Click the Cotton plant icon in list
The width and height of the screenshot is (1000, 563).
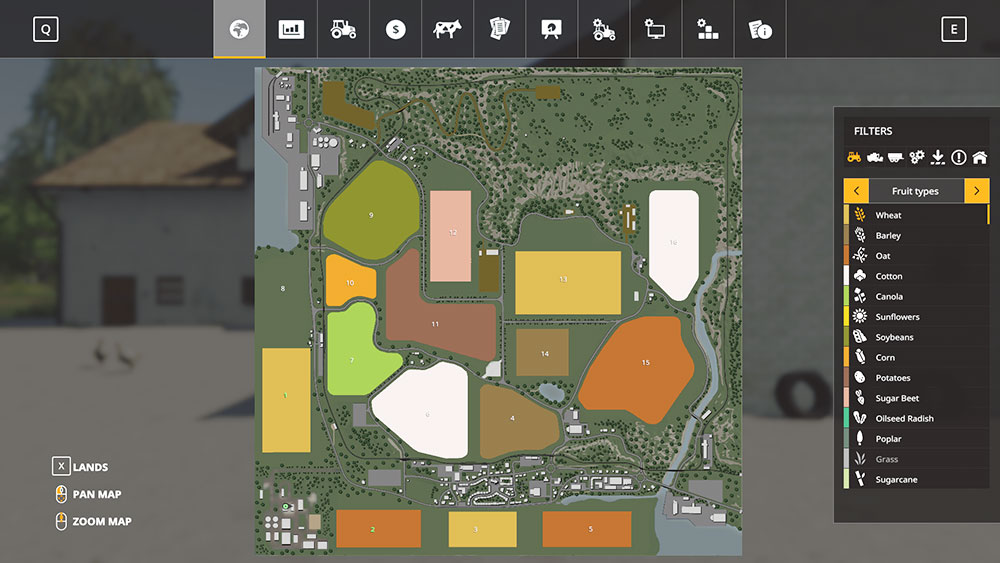pos(860,275)
